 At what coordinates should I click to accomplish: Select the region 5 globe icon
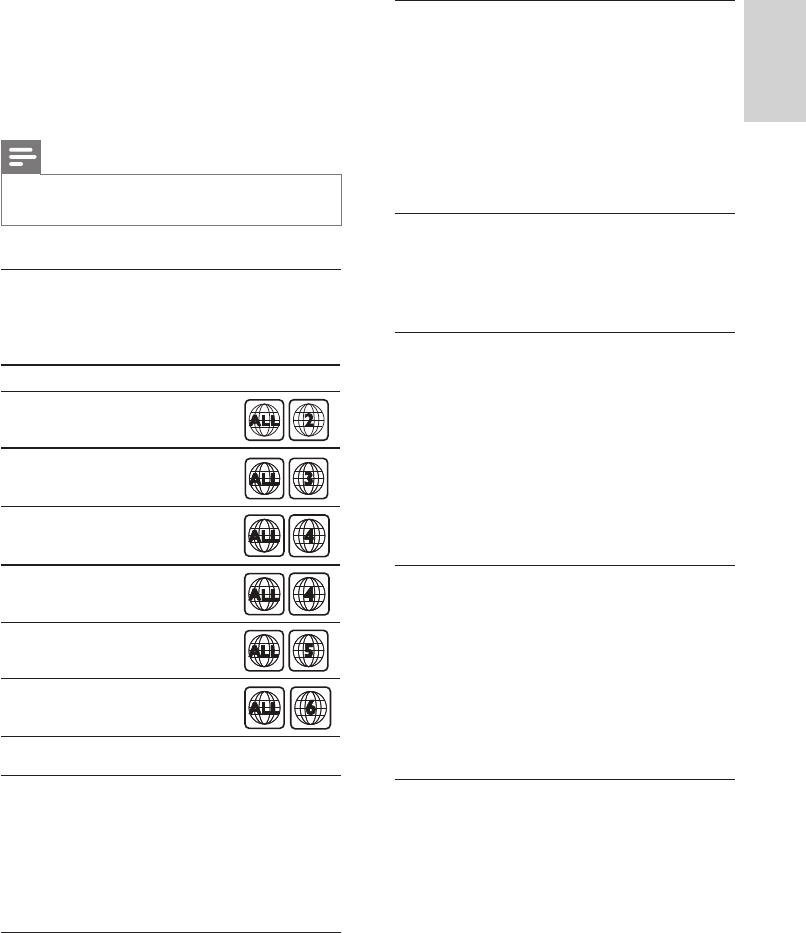click(309, 650)
